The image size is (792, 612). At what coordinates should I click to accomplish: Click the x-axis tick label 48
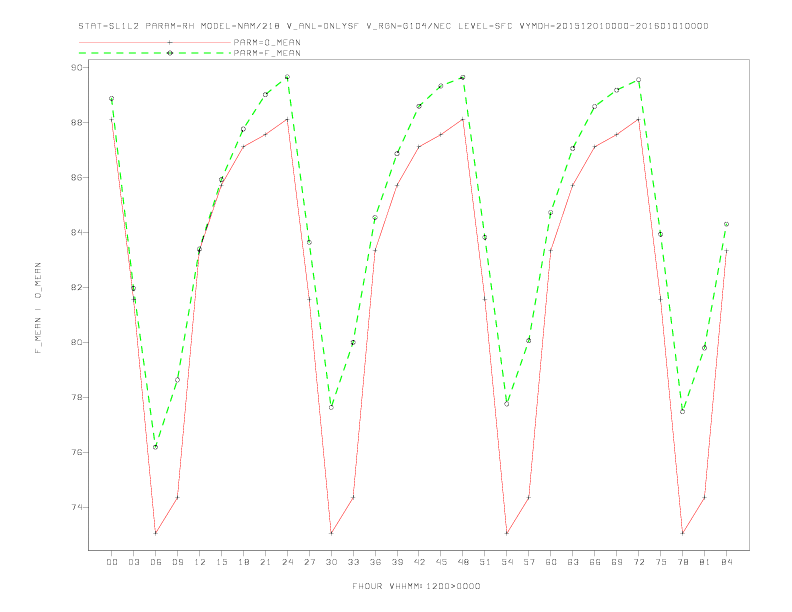click(463, 562)
